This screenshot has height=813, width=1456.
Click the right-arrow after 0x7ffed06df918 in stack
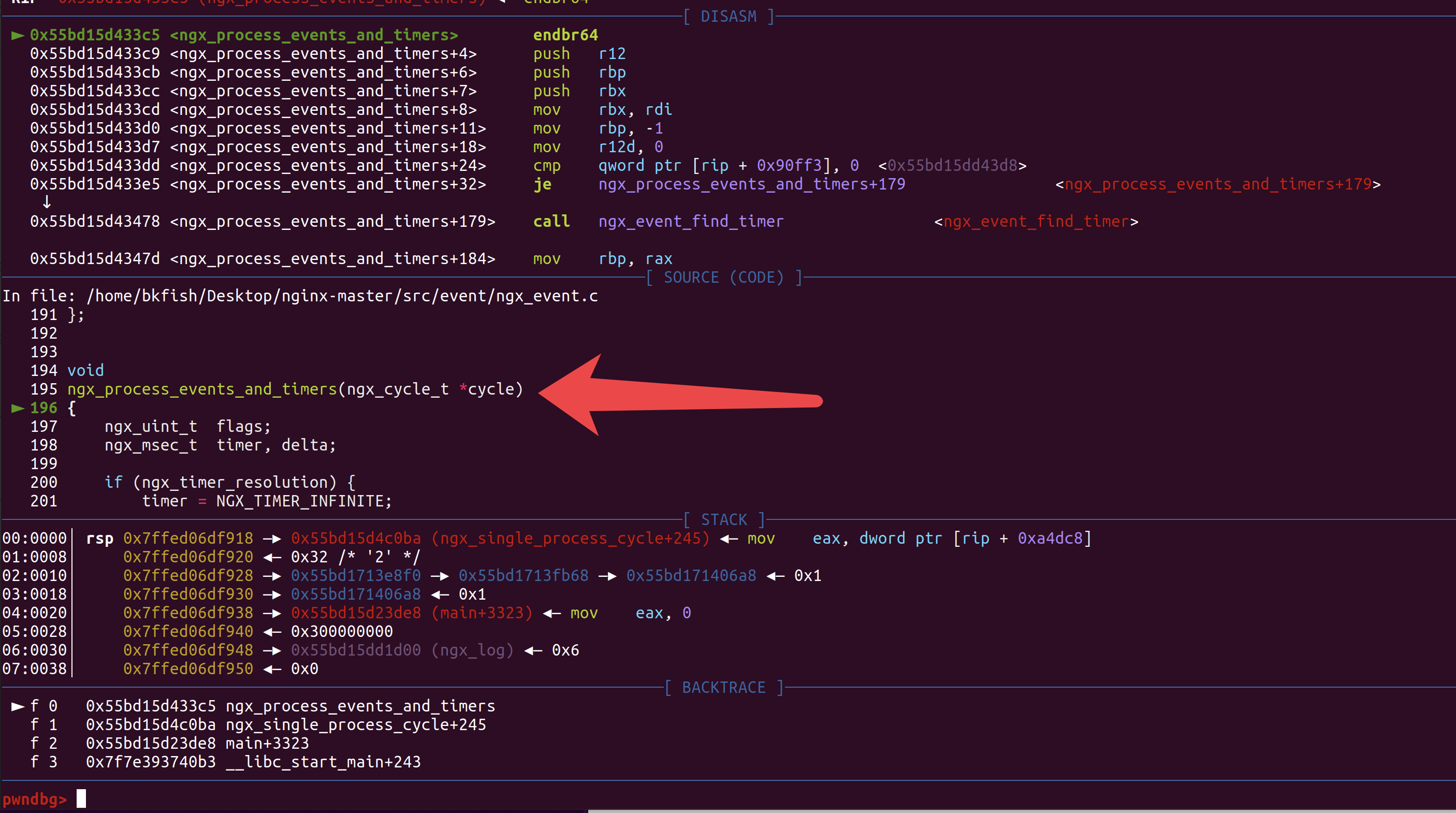tap(272, 539)
